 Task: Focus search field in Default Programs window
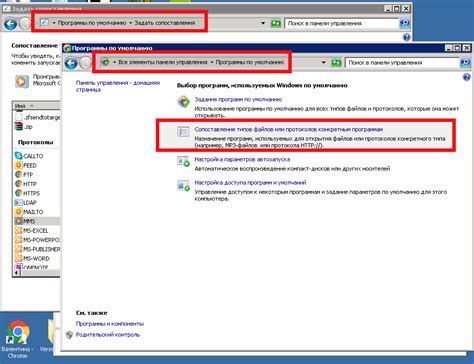402,62
